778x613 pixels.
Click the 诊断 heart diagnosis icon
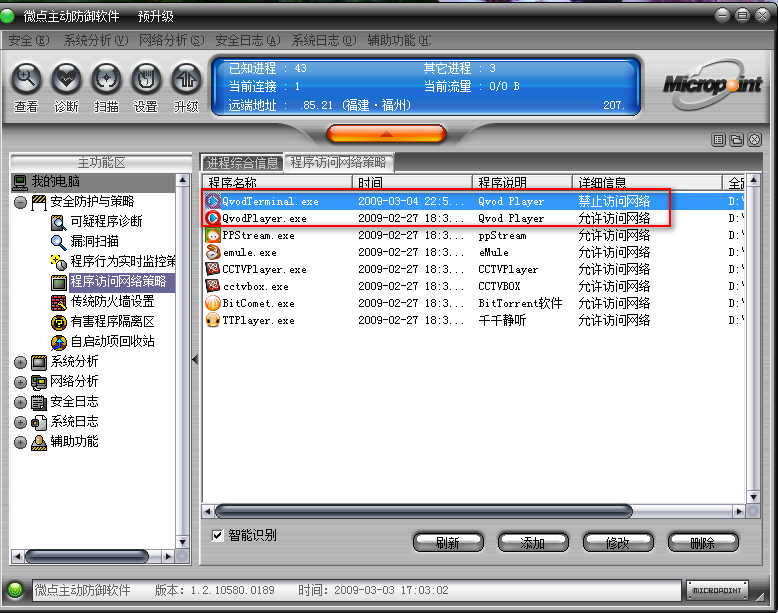[x=66, y=78]
